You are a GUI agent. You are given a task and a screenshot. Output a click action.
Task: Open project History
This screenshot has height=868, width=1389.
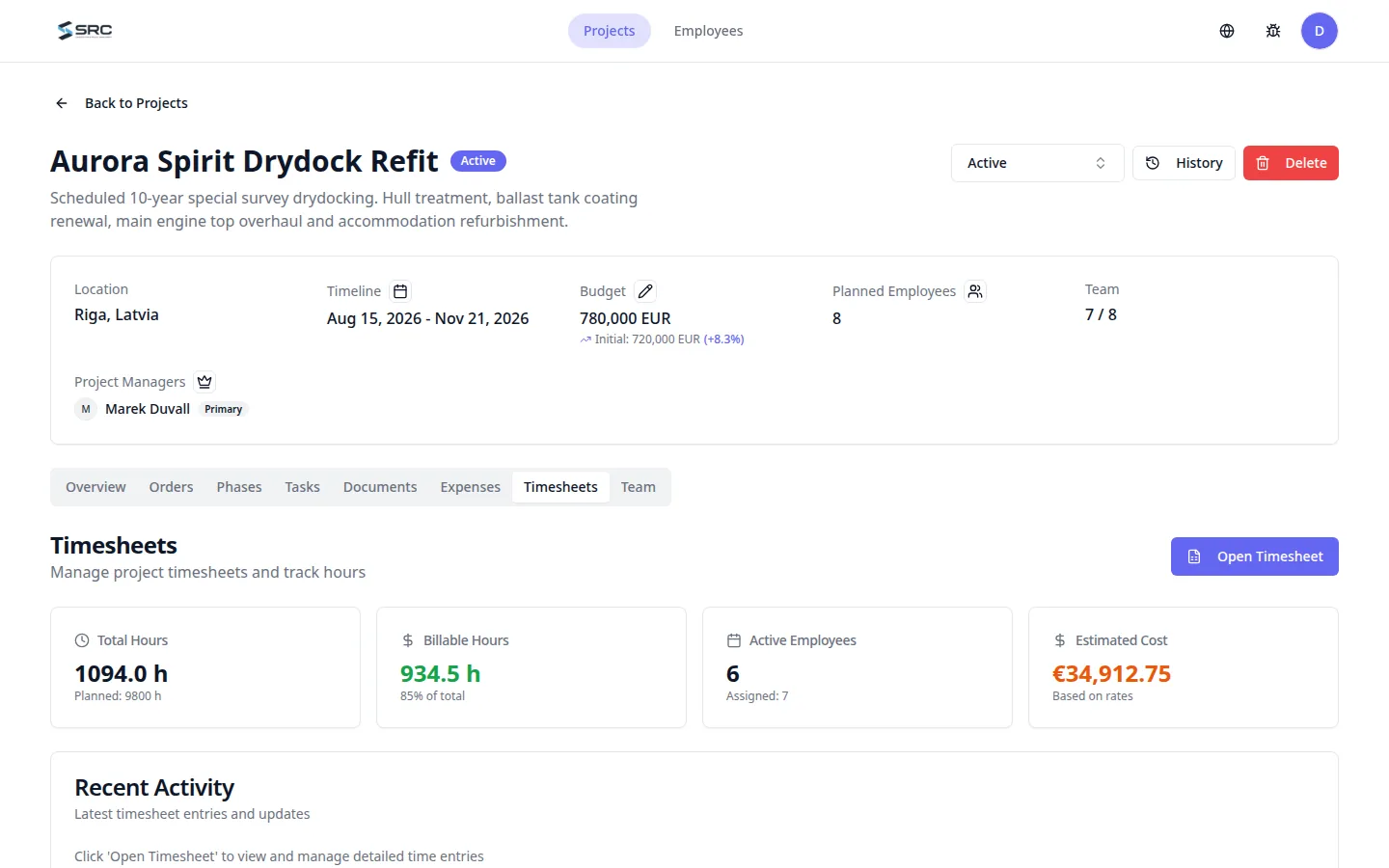pos(1184,163)
